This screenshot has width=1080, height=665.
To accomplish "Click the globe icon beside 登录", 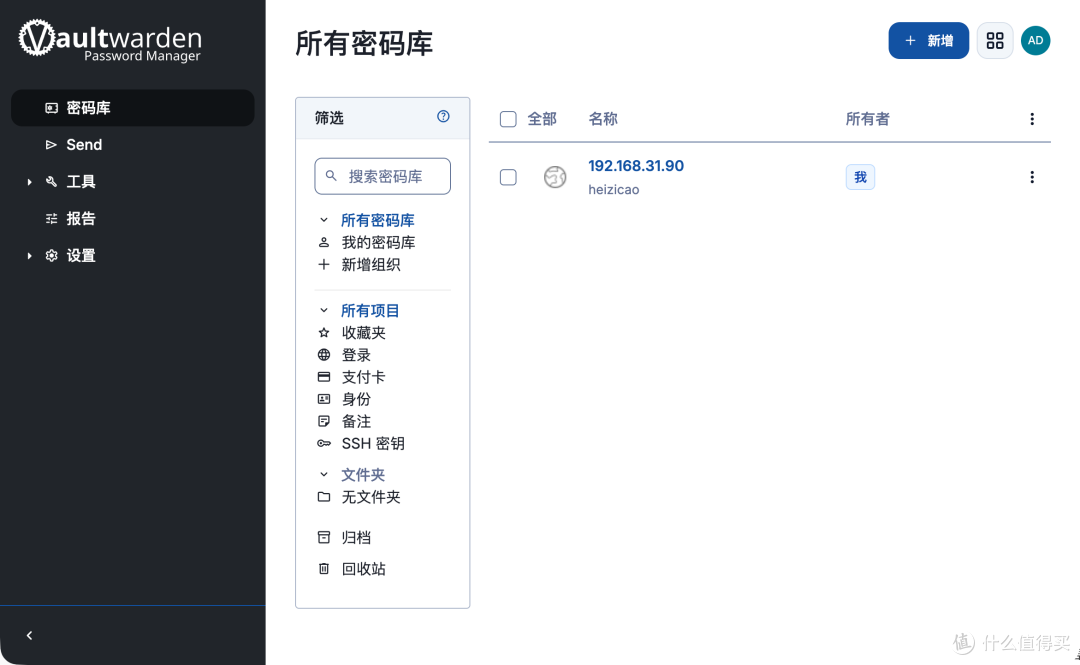I will point(324,355).
